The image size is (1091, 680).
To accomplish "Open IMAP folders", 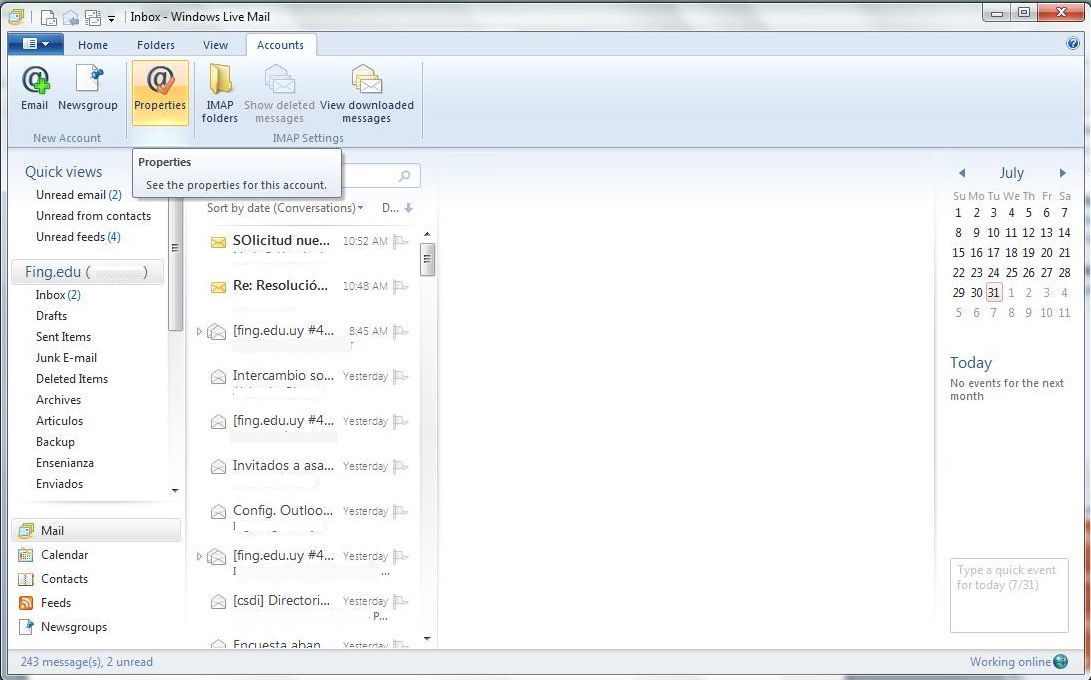I will [219, 94].
